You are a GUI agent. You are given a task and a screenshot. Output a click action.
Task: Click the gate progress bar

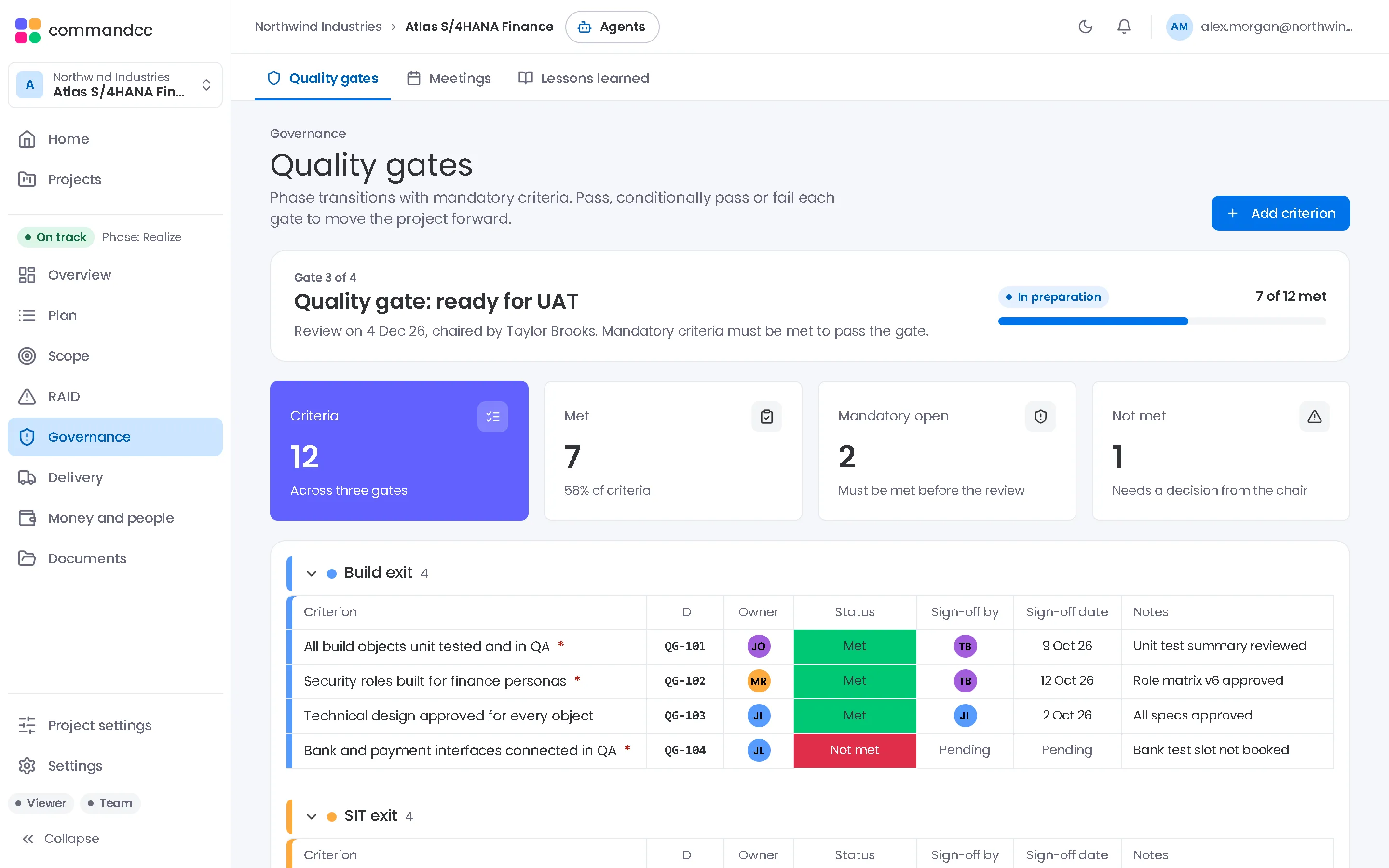pos(1162,321)
